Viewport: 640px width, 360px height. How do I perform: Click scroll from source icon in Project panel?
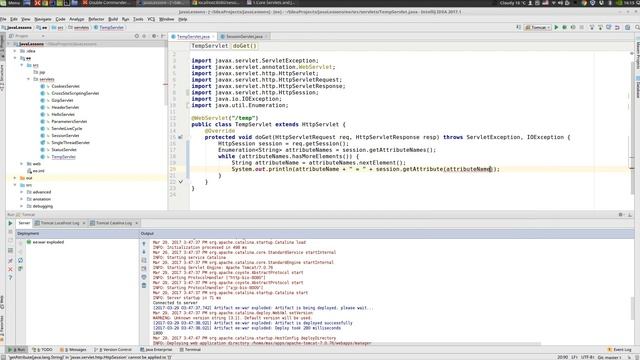click(x=137, y=36)
